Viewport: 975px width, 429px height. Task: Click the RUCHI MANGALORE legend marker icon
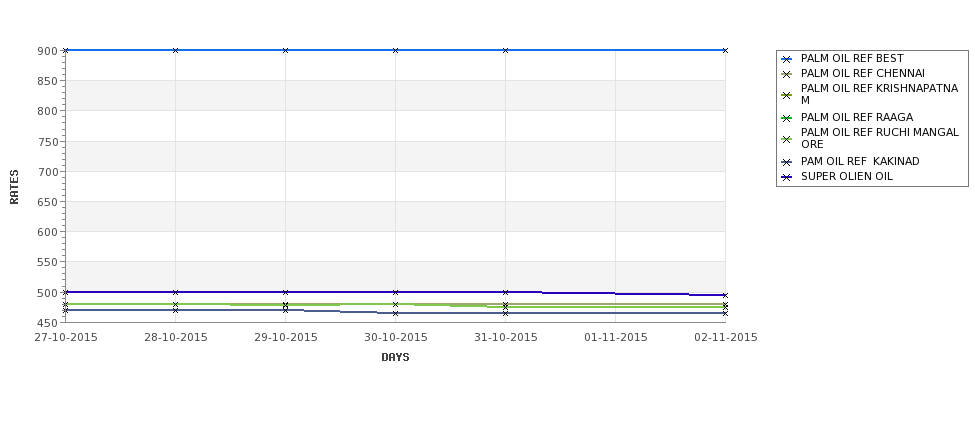pyautogui.click(x=787, y=140)
